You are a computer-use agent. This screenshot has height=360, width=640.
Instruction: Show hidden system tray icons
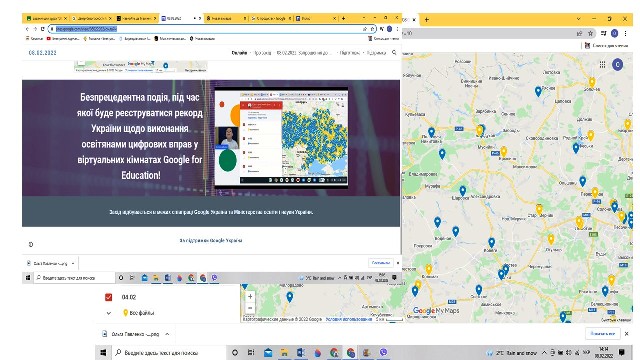point(544,353)
